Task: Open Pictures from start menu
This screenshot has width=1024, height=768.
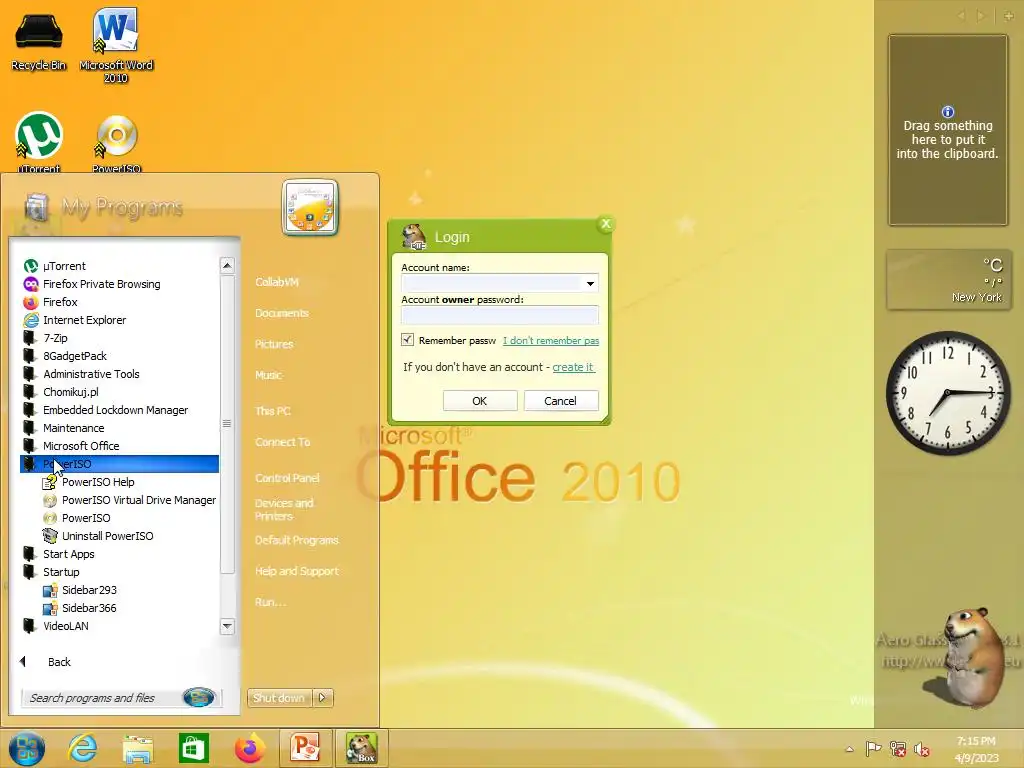Action: (x=274, y=344)
